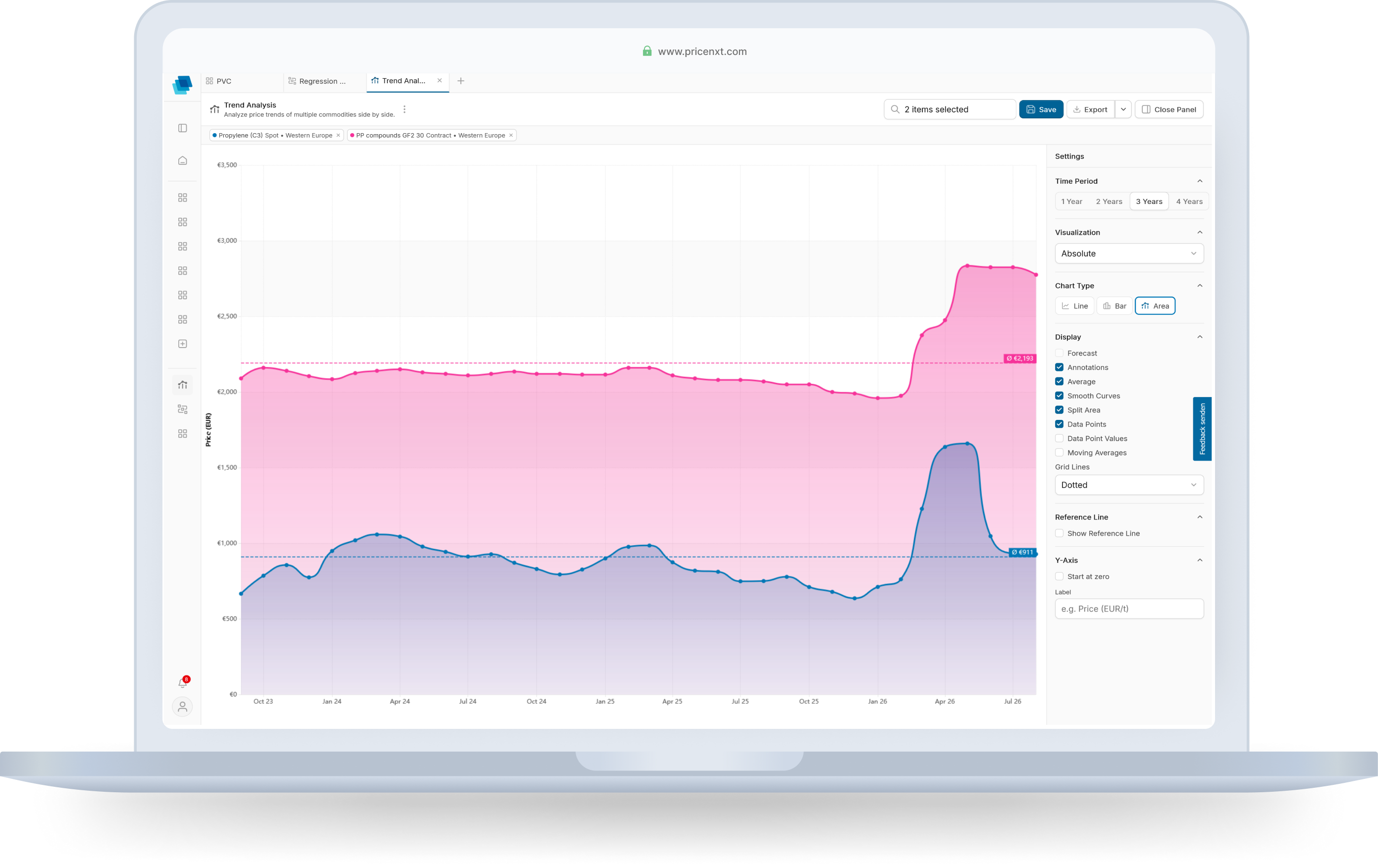
Task: Click the Export button
Action: 1090,109
